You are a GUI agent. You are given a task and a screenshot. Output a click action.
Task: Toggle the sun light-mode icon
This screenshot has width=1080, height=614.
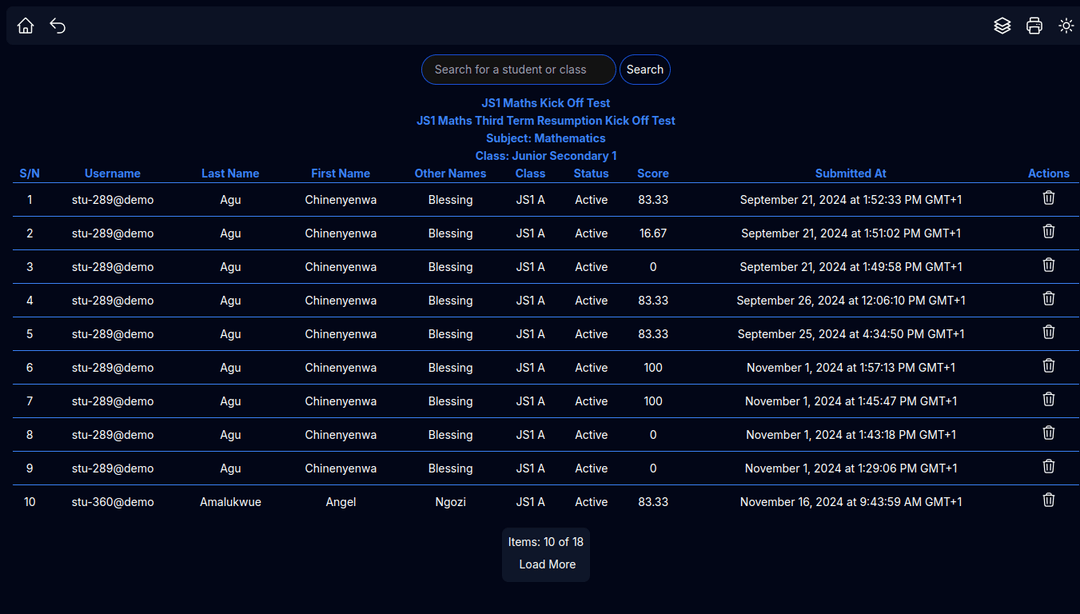point(1066,26)
